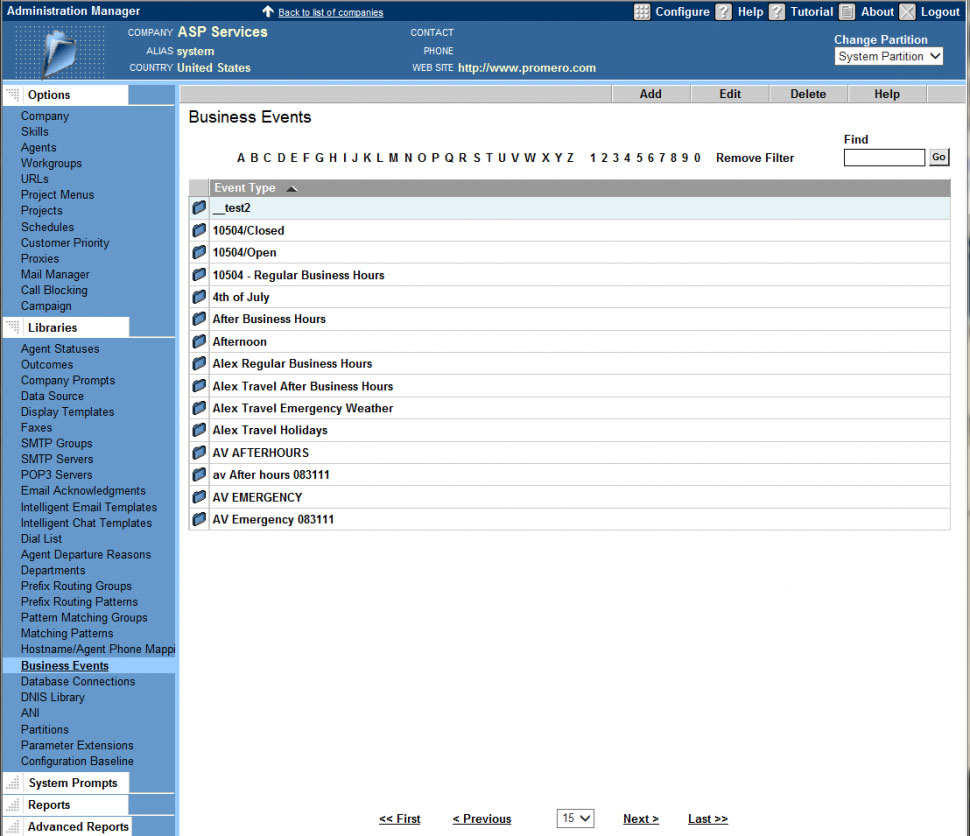Click Add in the action bar
This screenshot has width=970, height=836.
650,94
